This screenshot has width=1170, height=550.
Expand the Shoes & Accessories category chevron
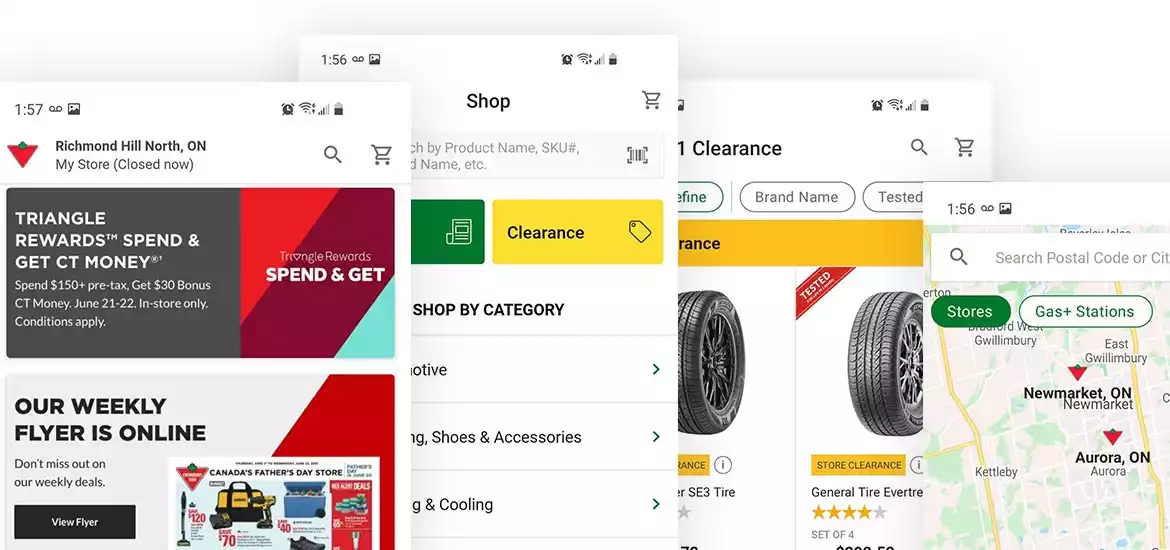[x=656, y=437]
